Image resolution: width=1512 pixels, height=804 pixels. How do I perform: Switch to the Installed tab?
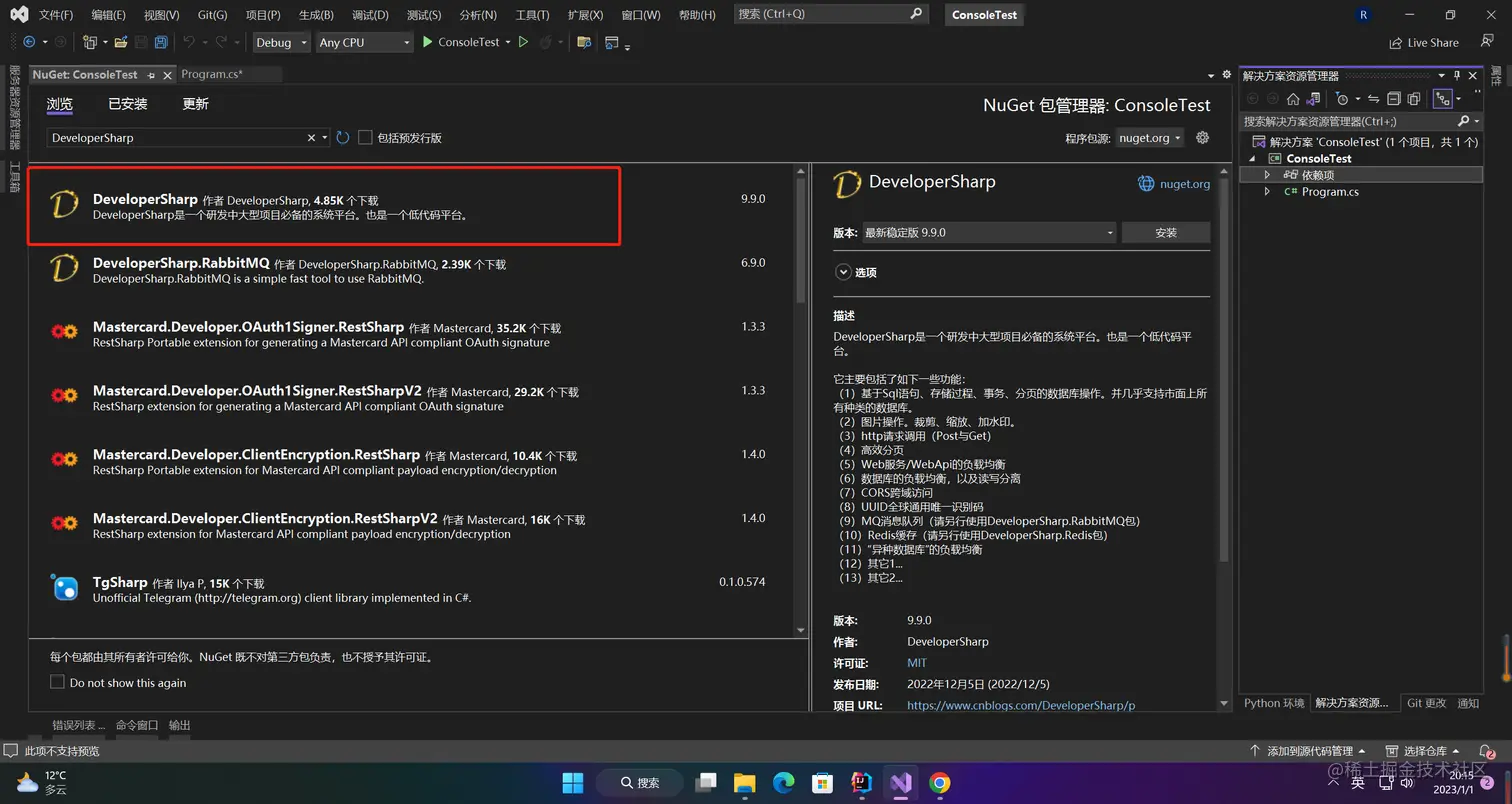(x=128, y=104)
